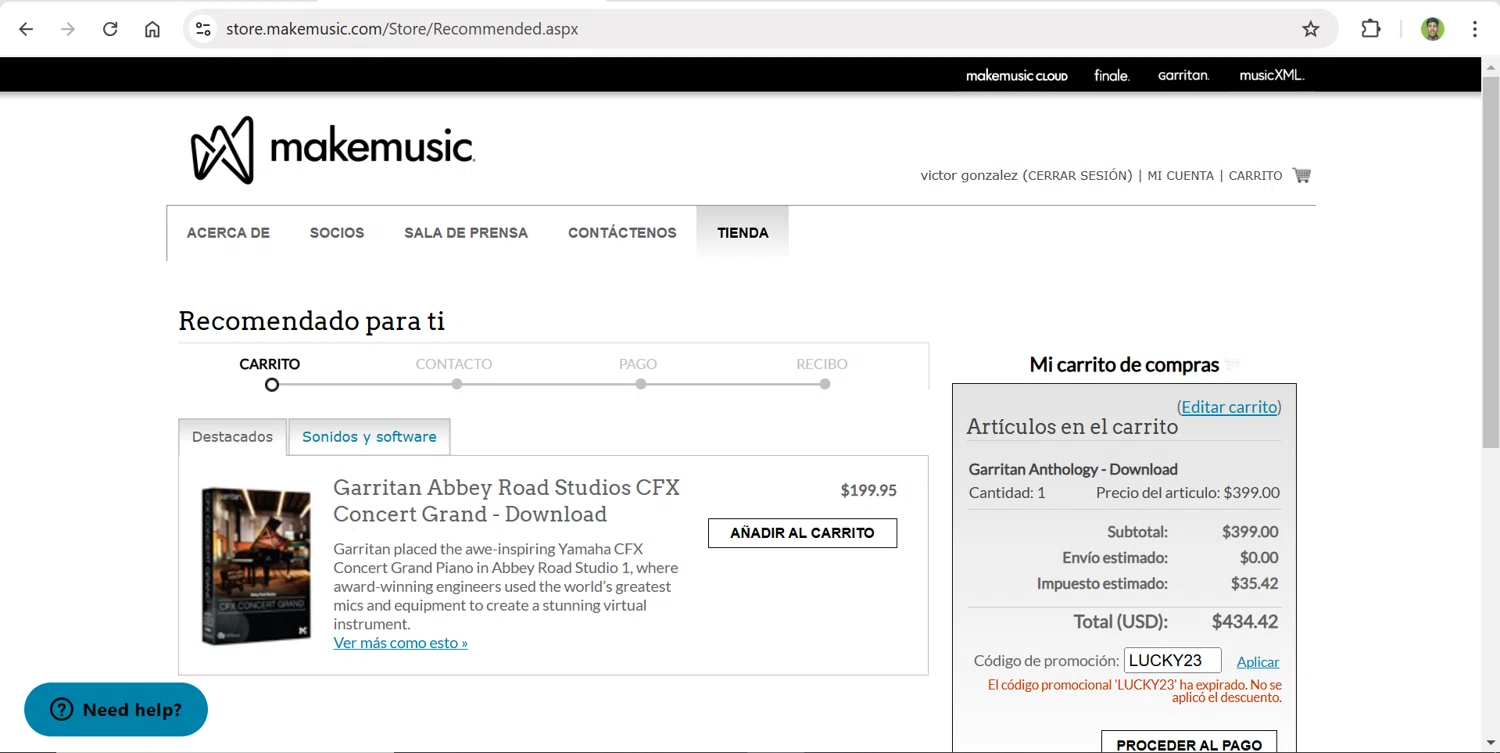Click the expired promo code error message
Image resolution: width=1500 pixels, height=753 pixels.
click(1134, 691)
